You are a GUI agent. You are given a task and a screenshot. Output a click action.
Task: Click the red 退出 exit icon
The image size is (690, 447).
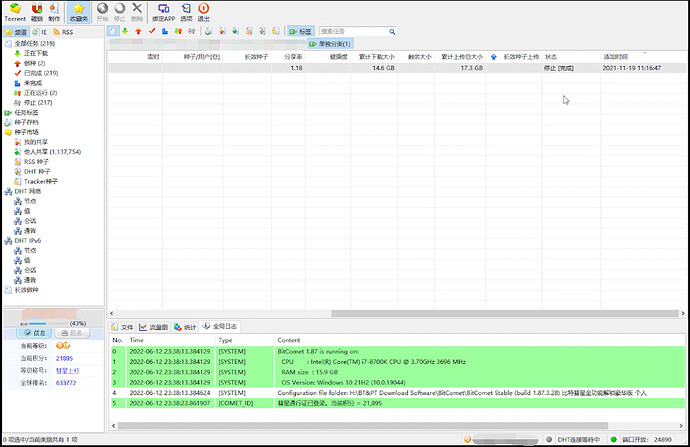pos(204,11)
